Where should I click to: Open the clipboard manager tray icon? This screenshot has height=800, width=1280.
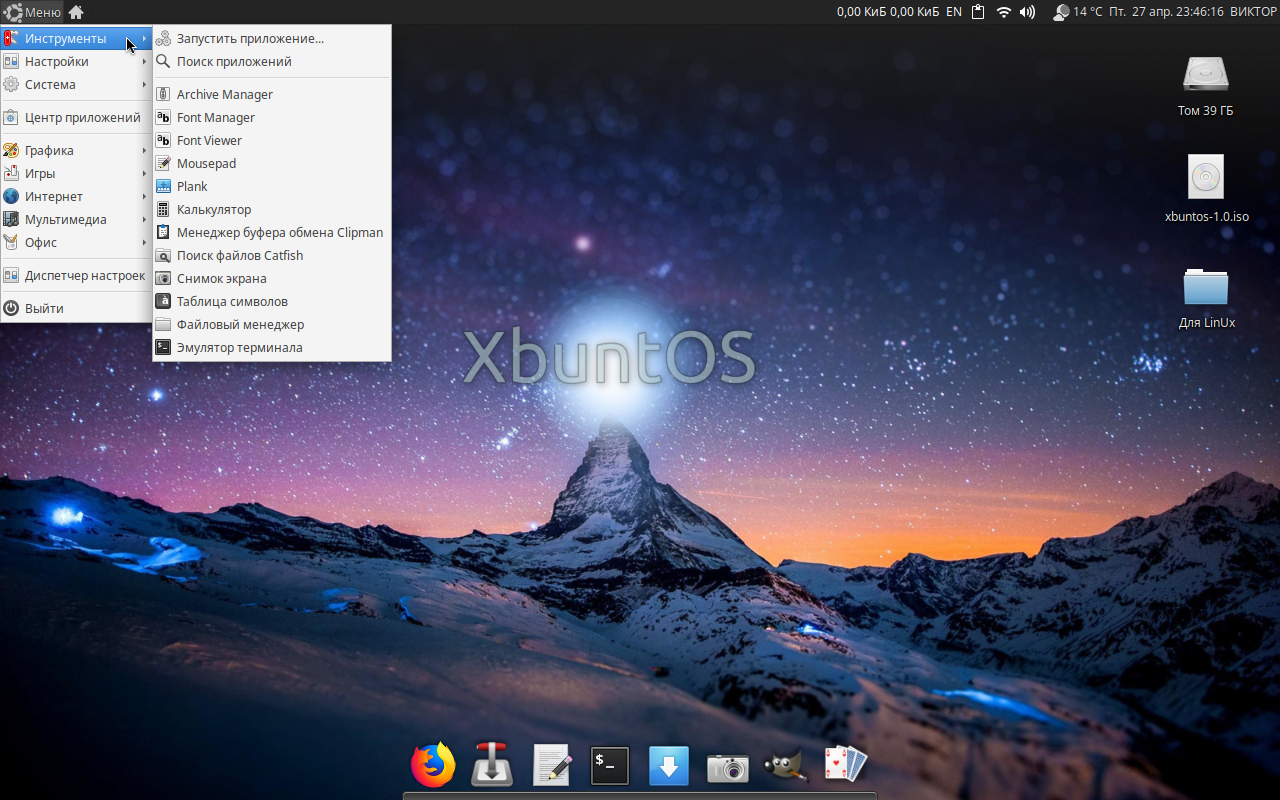coord(978,12)
